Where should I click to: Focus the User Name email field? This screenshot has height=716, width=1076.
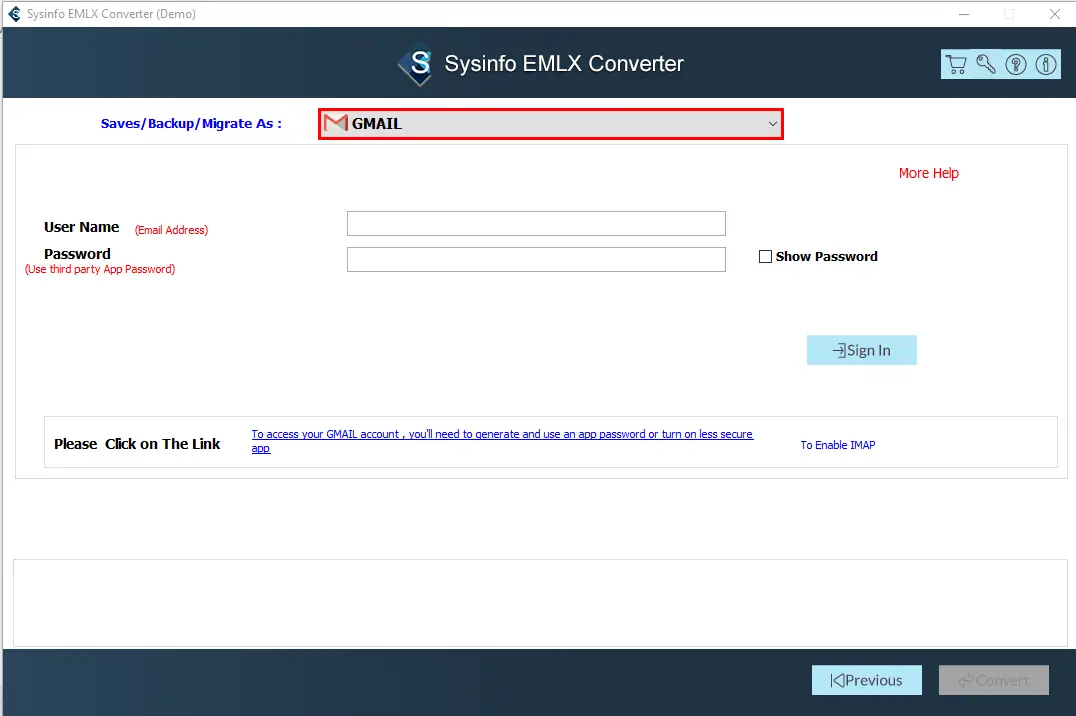click(x=536, y=224)
